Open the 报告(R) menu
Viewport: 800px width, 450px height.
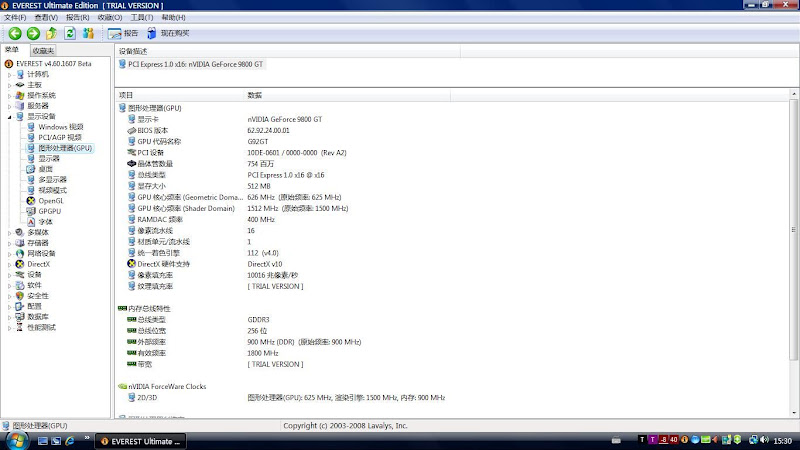click(x=78, y=17)
